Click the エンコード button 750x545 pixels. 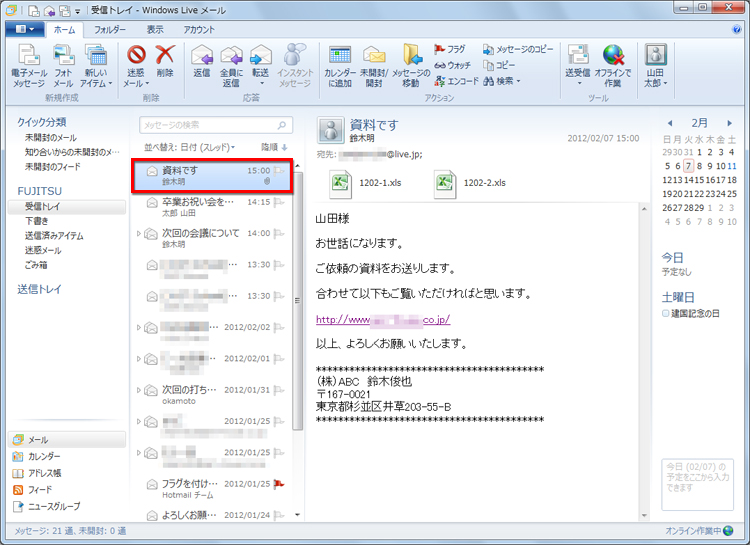click(x=456, y=81)
